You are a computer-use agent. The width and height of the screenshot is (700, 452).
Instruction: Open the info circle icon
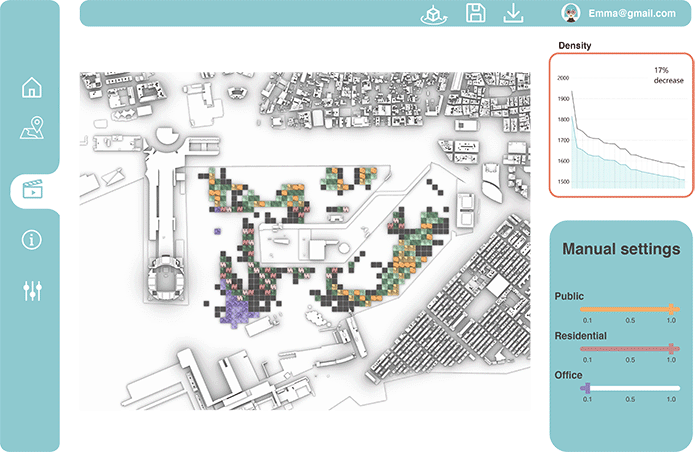point(32,239)
